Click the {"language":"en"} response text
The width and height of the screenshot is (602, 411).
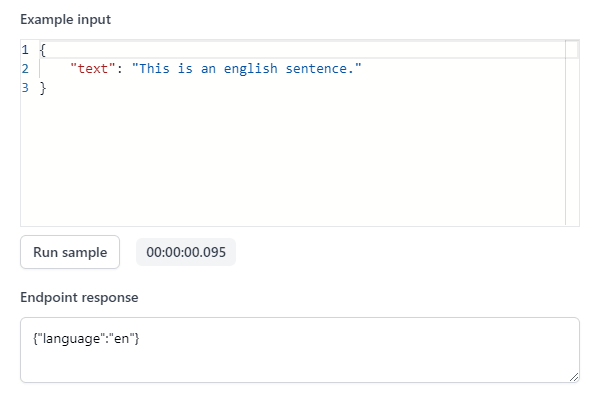(86, 338)
